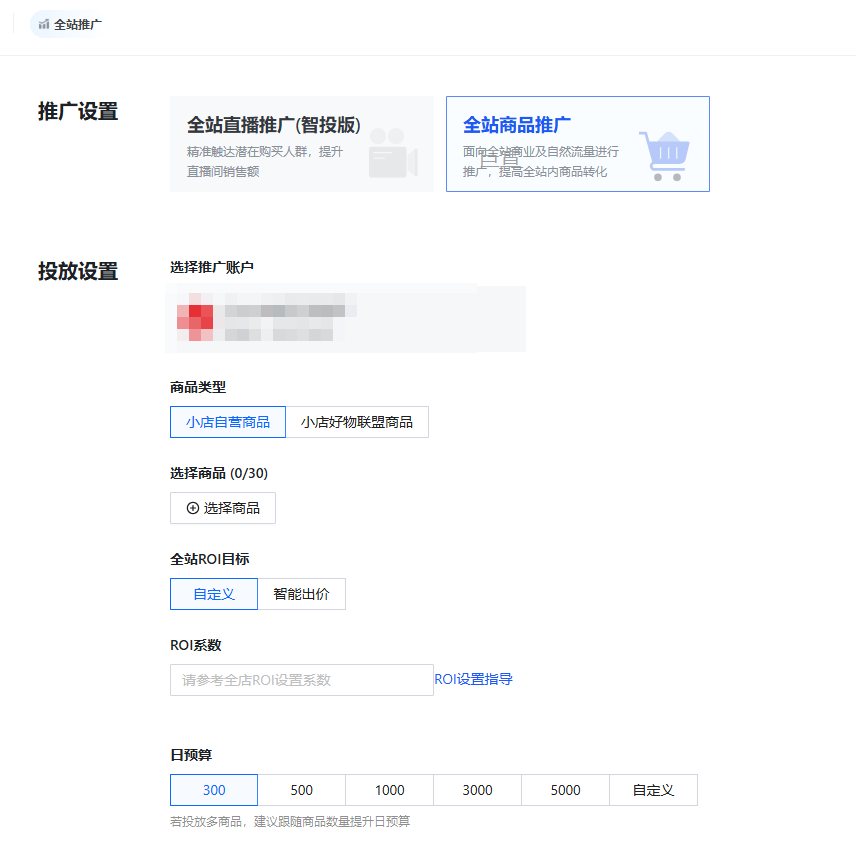The height and width of the screenshot is (854, 856).
Task: Click the shopping cart icon on 全站商品推广
Action: click(x=664, y=156)
